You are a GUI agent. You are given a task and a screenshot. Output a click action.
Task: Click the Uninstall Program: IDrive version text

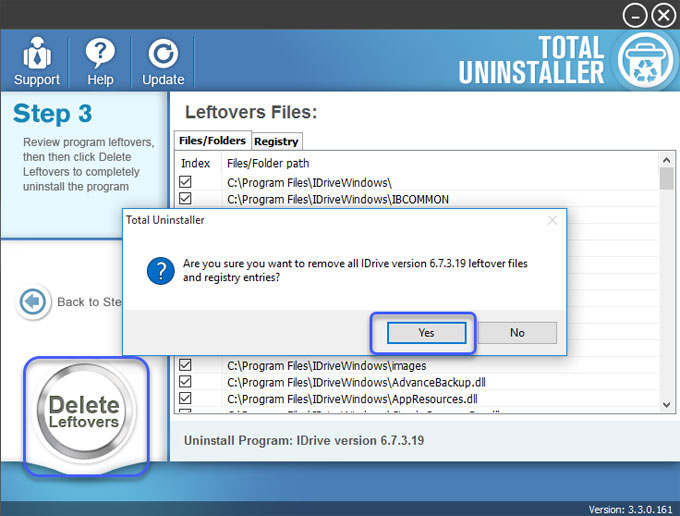(304, 441)
